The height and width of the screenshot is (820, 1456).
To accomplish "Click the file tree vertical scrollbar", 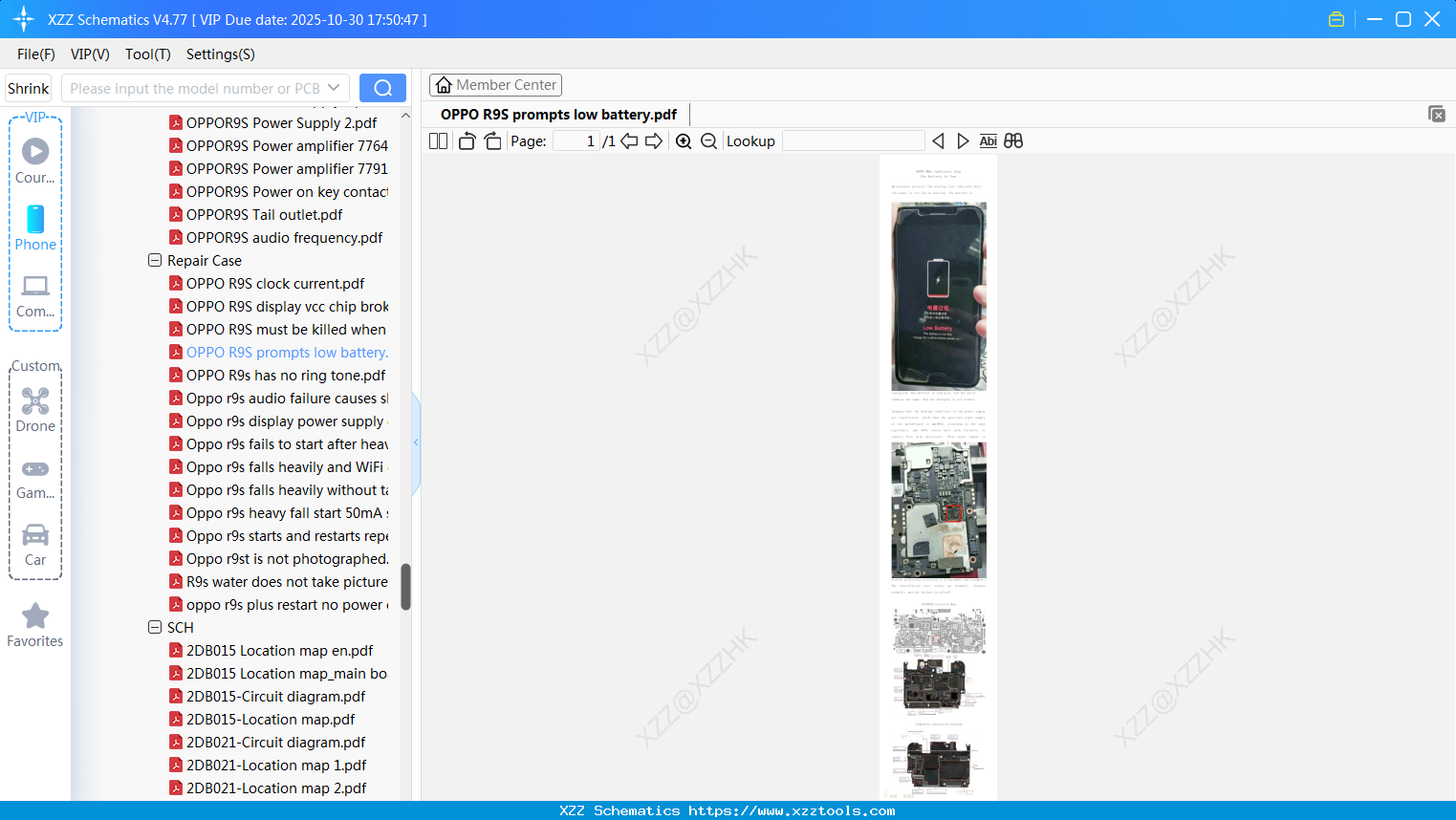I will [x=405, y=586].
